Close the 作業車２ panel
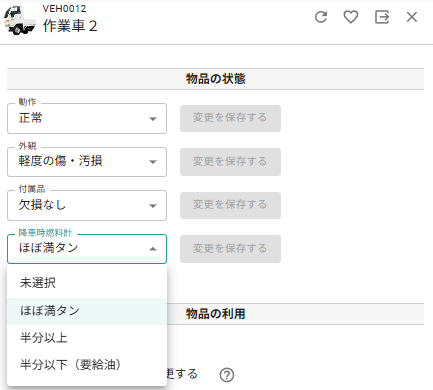433x390 pixels. (412, 17)
